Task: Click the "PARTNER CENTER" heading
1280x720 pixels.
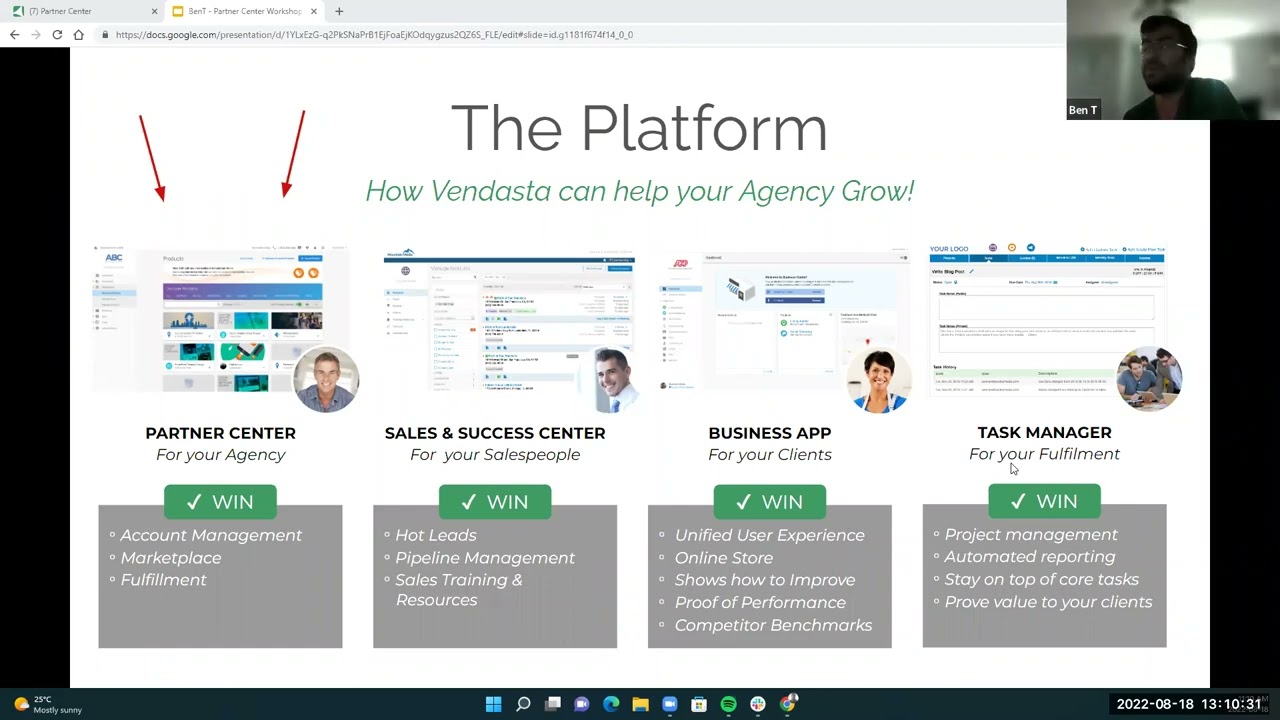Action: 220,433
